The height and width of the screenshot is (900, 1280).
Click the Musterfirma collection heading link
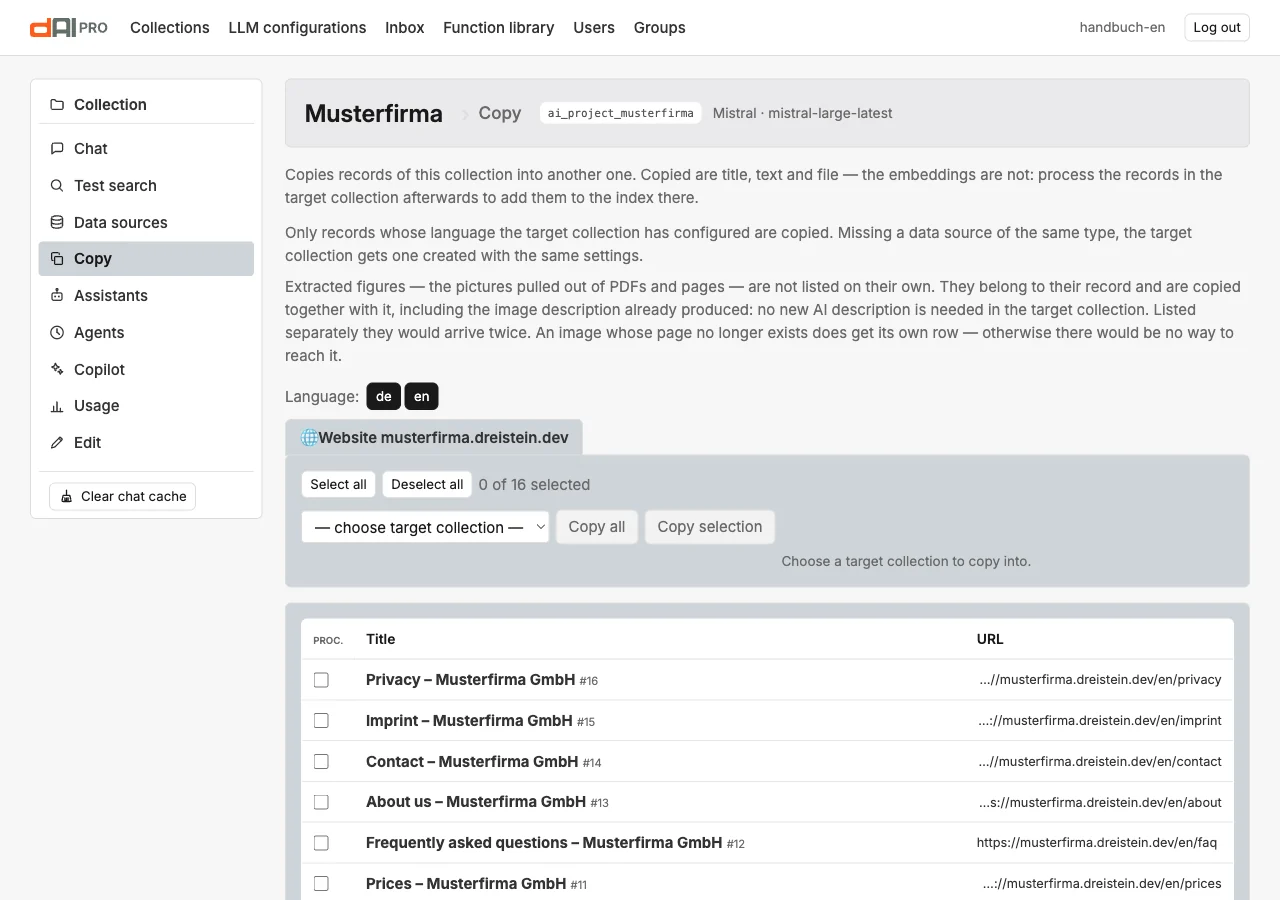pos(374,114)
